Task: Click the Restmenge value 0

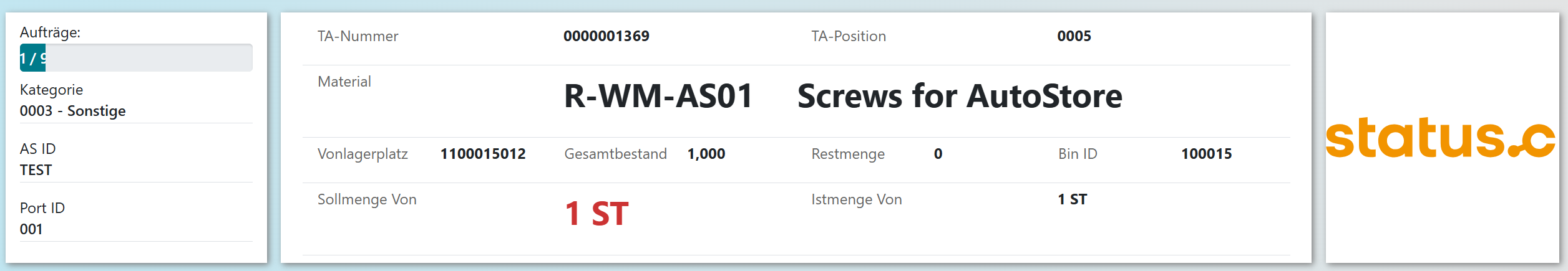Action: point(938,154)
